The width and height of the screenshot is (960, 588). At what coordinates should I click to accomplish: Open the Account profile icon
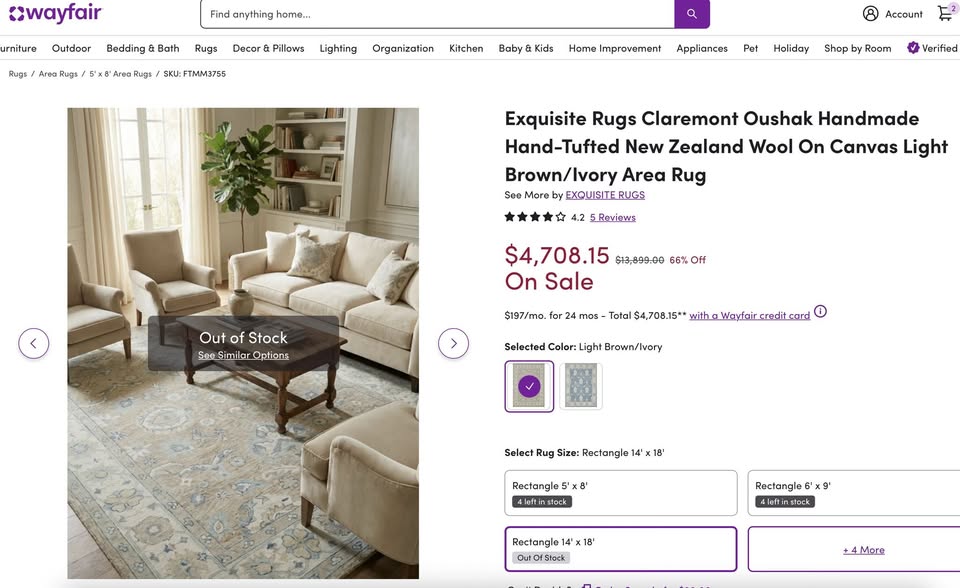(x=871, y=14)
